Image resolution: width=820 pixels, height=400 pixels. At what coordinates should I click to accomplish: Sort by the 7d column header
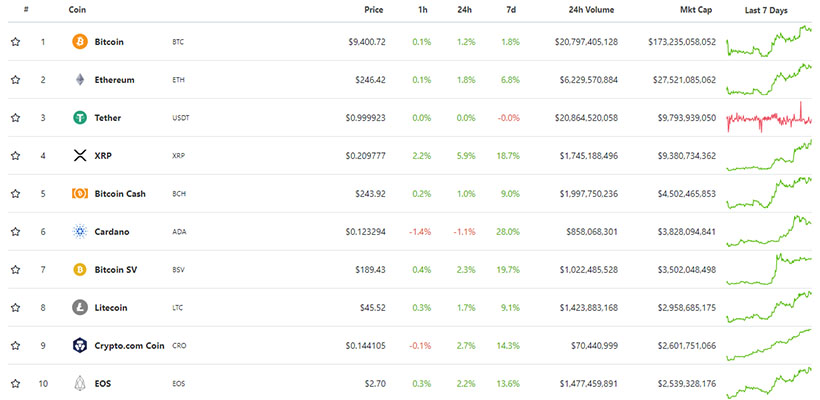pos(511,10)
